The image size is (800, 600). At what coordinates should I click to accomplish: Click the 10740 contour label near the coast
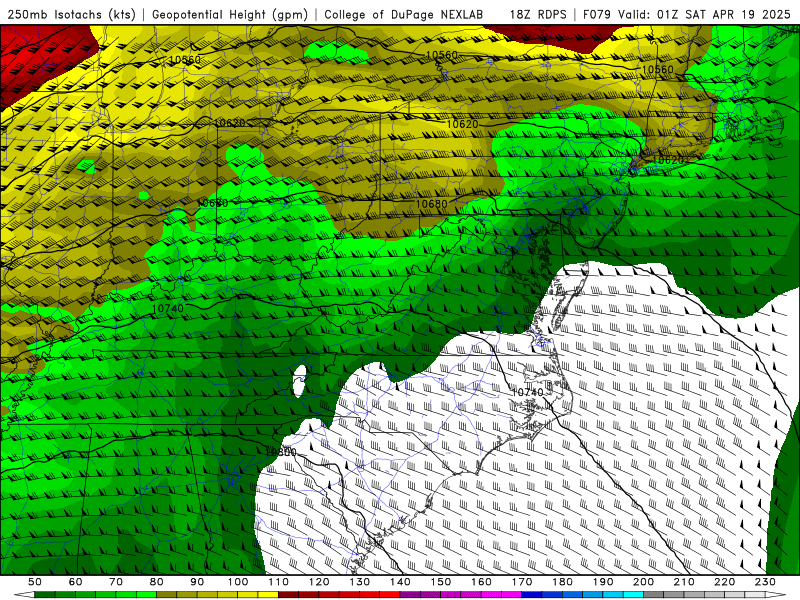(x=528, y=392)
